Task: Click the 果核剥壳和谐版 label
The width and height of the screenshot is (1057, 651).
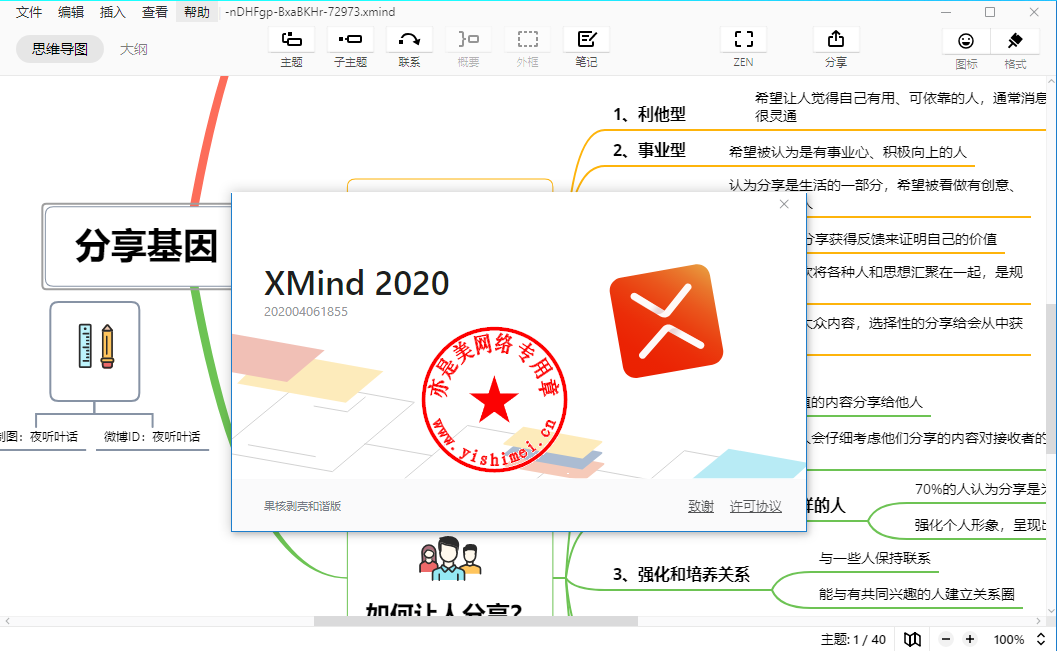Action: 303,506
